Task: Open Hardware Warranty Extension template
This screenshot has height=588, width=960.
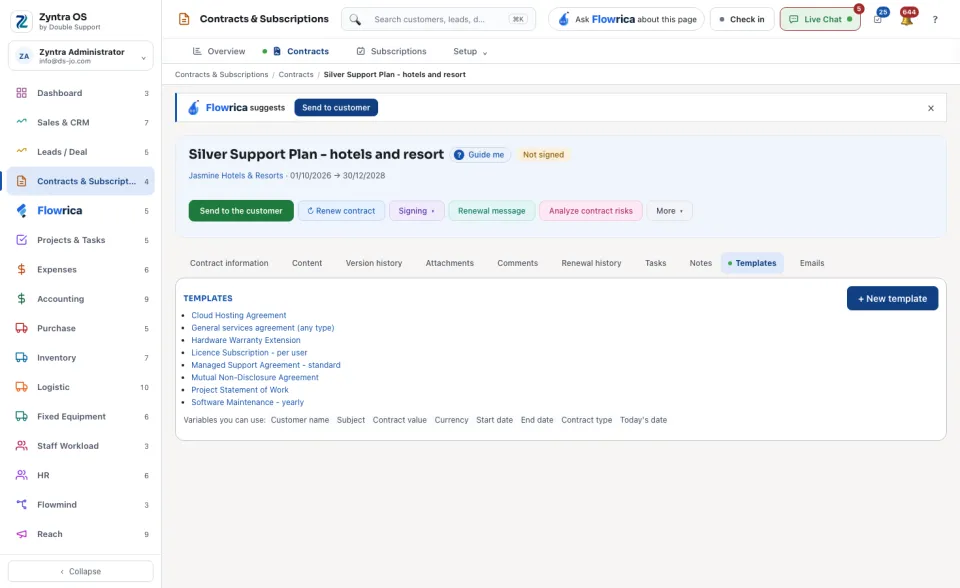Action: pyautogui.click(x=246, y=341)
